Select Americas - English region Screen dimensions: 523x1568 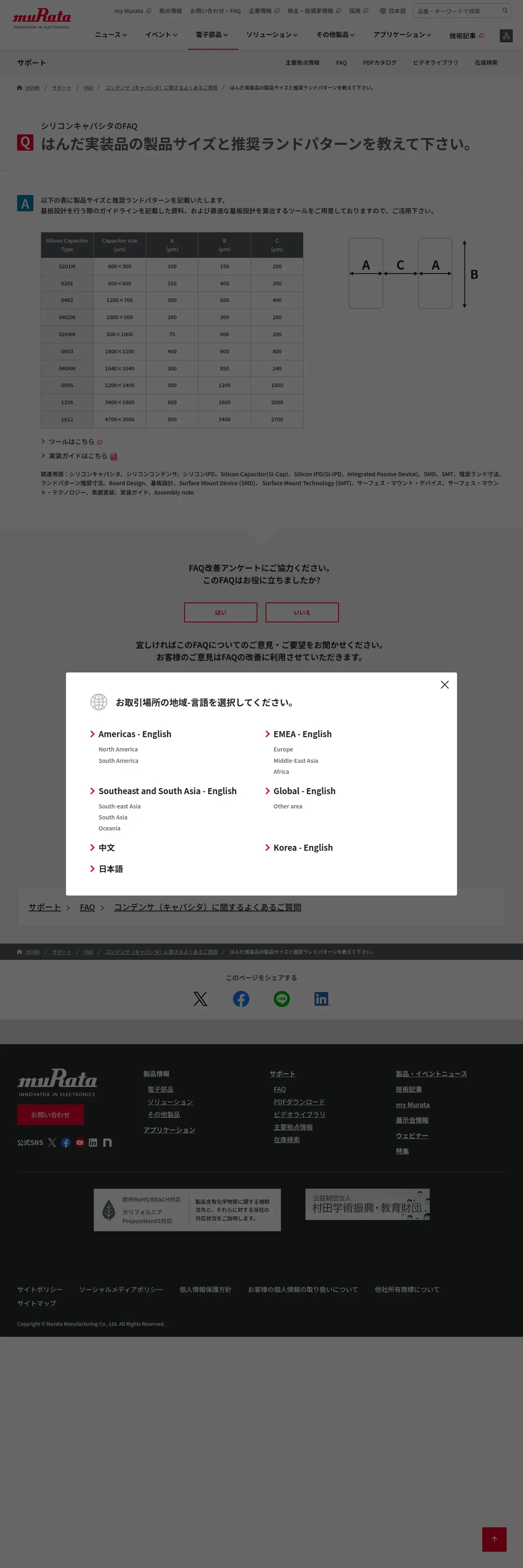click(134, 734)
